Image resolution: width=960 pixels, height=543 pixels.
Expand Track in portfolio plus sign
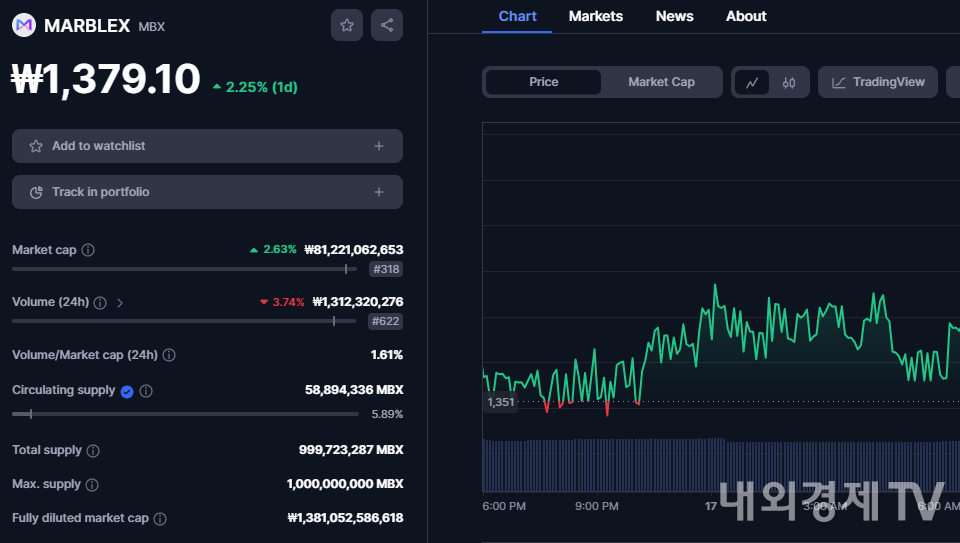tap(379, 192)
